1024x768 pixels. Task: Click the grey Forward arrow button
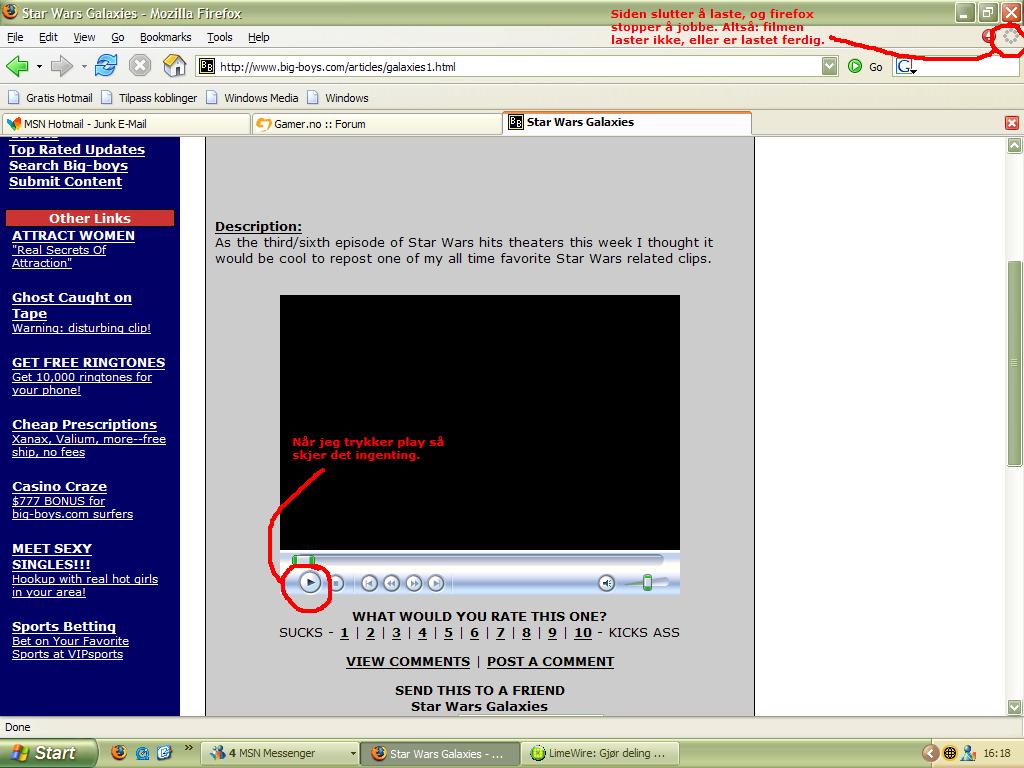[x=62, y=66]
